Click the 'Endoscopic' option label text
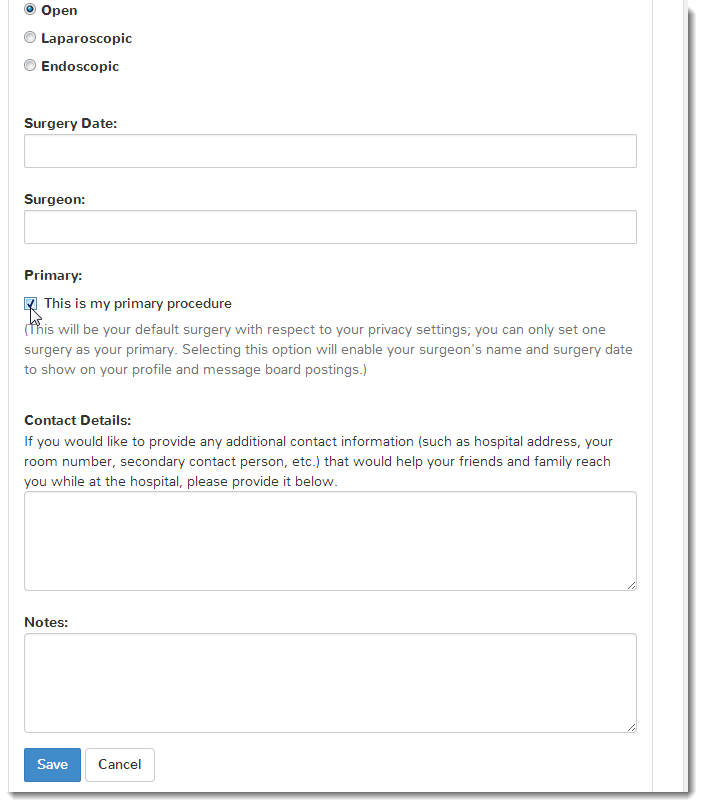Screen dimensions: 703x807 click(80, 66)
